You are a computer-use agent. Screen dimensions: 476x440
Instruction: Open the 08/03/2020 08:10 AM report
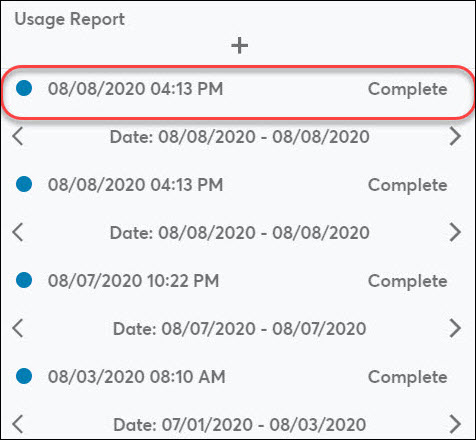click(137, 377)
